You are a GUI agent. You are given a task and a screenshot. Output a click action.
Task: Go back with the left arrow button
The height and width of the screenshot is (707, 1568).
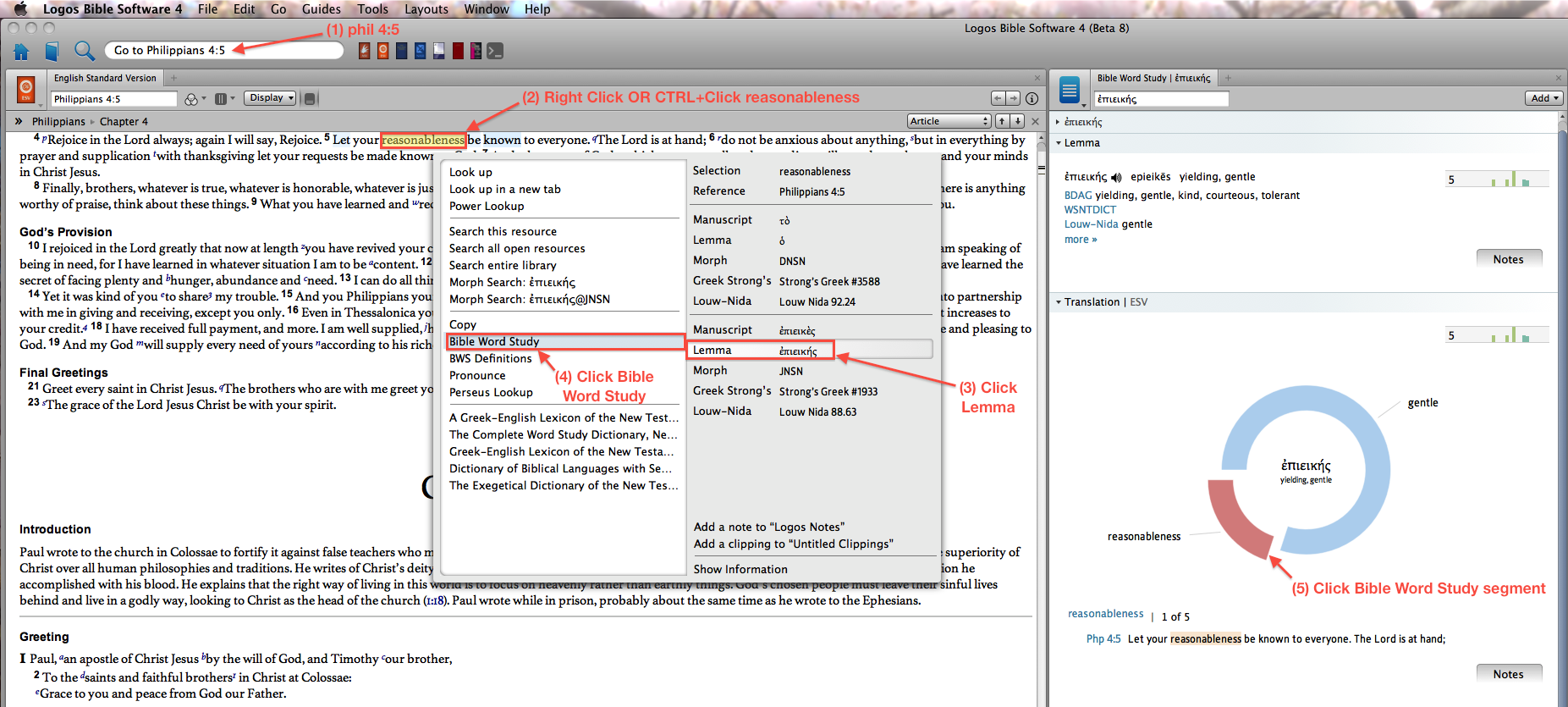(x=998, y=99)
